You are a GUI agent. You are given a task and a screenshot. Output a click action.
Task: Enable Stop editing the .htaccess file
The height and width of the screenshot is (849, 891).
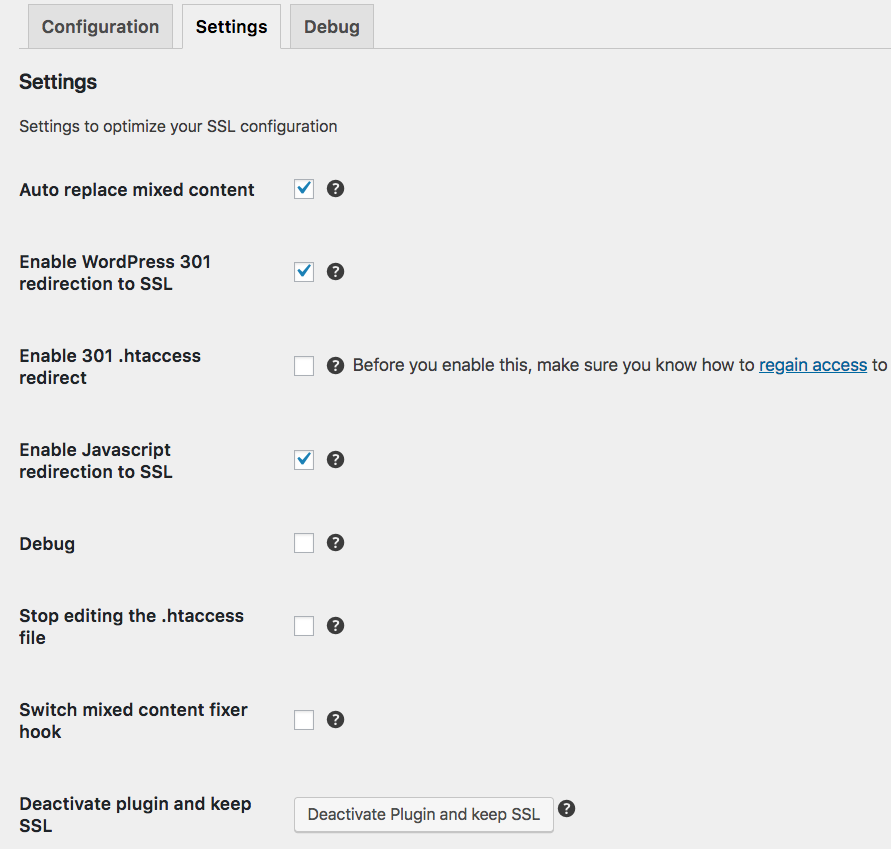tap(303, 625)
